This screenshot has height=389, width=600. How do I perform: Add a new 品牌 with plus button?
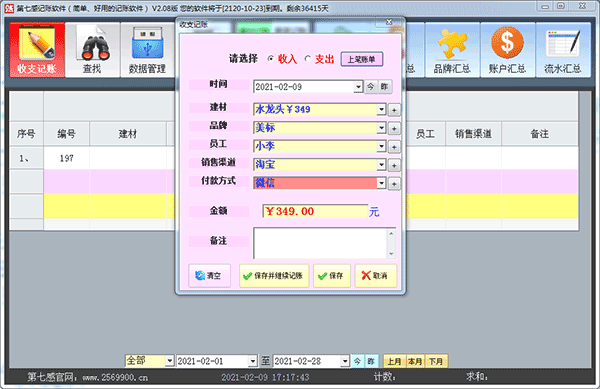tap(394, 129)
